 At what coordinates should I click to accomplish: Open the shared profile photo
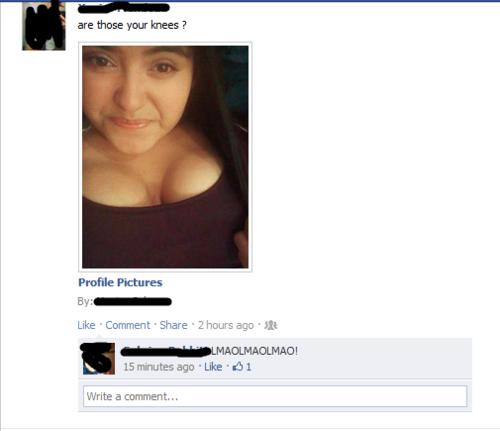(165, 157)
